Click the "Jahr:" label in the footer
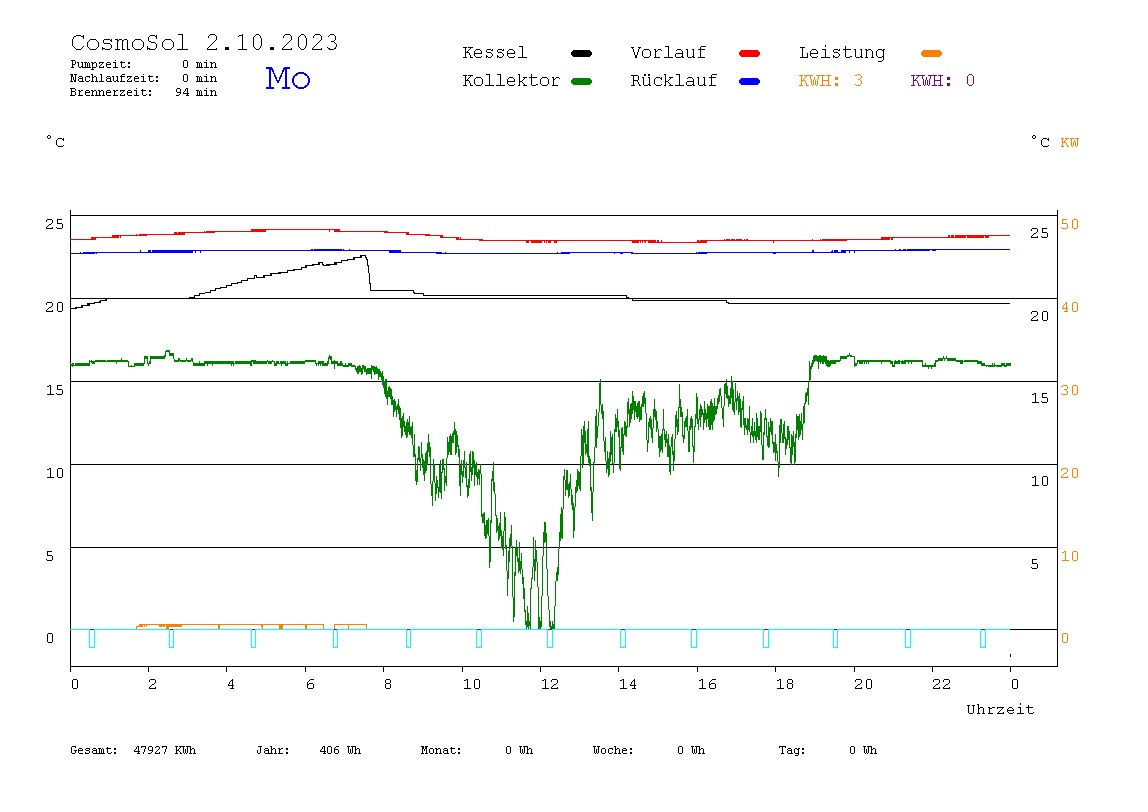1148x812 pixels. click(273, 750)
